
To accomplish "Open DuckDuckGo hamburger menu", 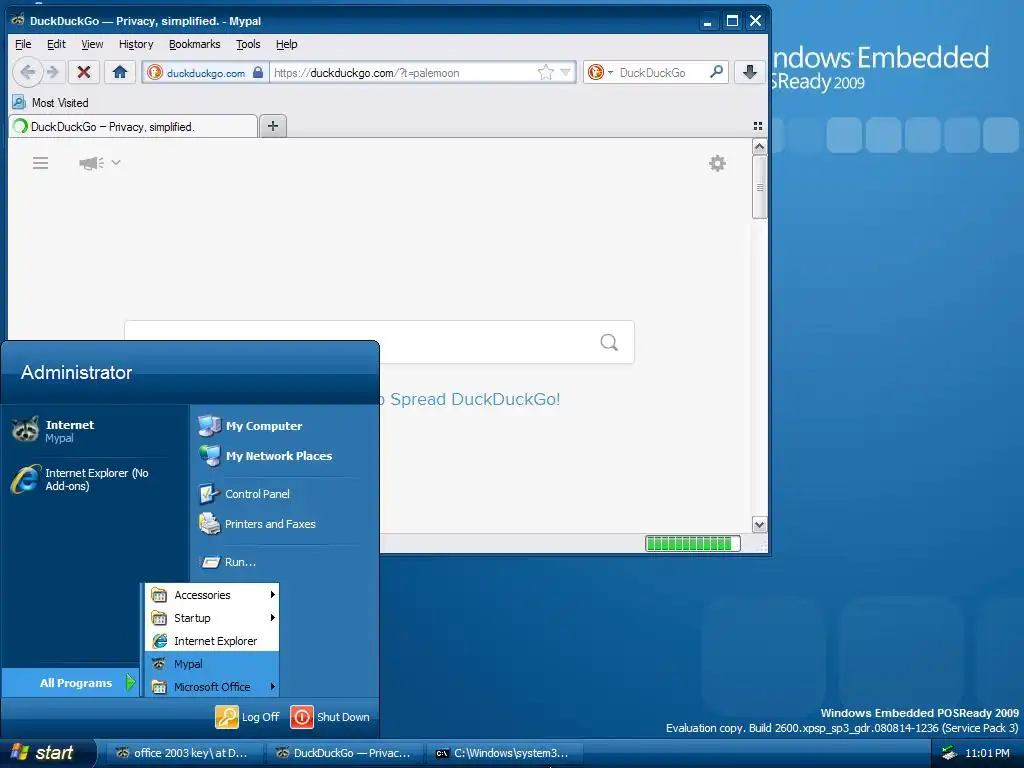I will (40, 163).
